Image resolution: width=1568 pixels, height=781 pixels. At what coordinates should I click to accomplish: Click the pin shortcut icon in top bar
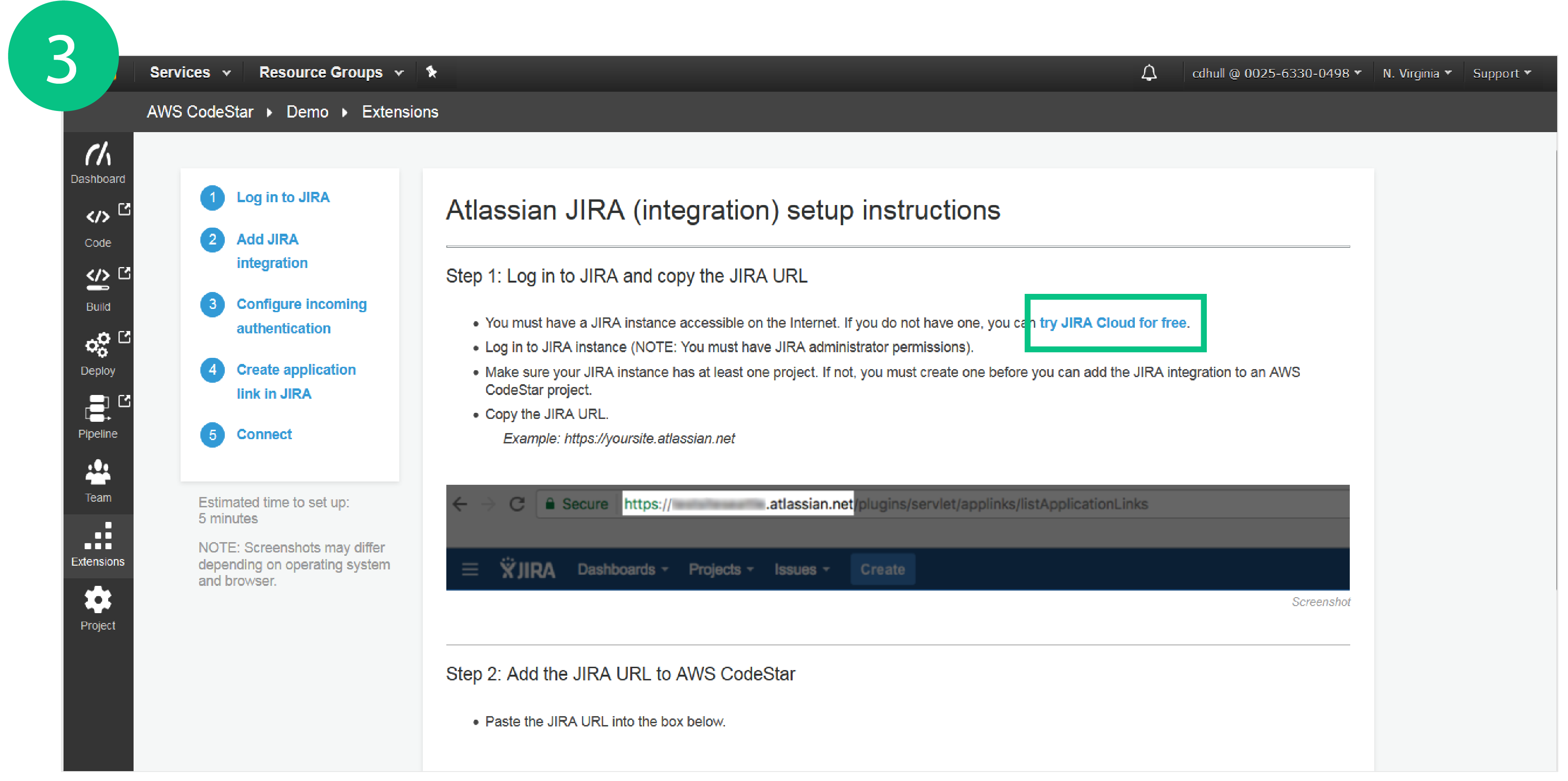tap(432, 72)
